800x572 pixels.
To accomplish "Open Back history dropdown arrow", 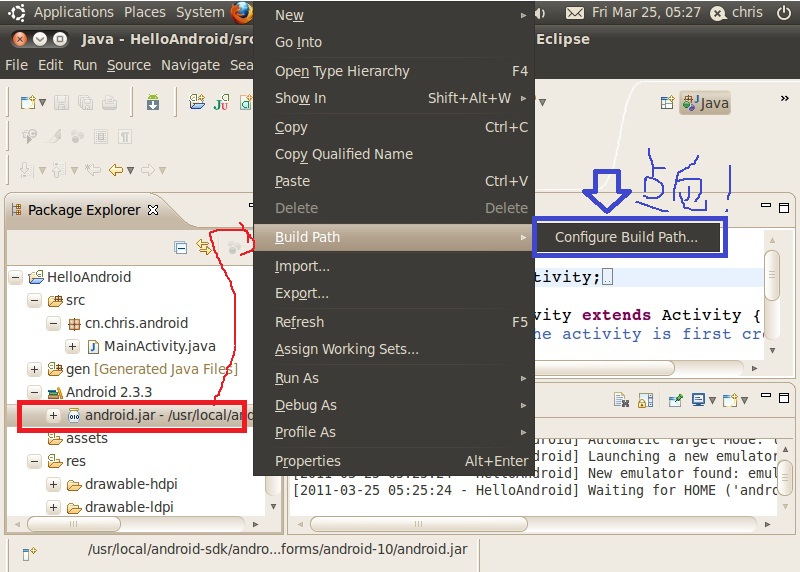I will click(x=131, y=170).
